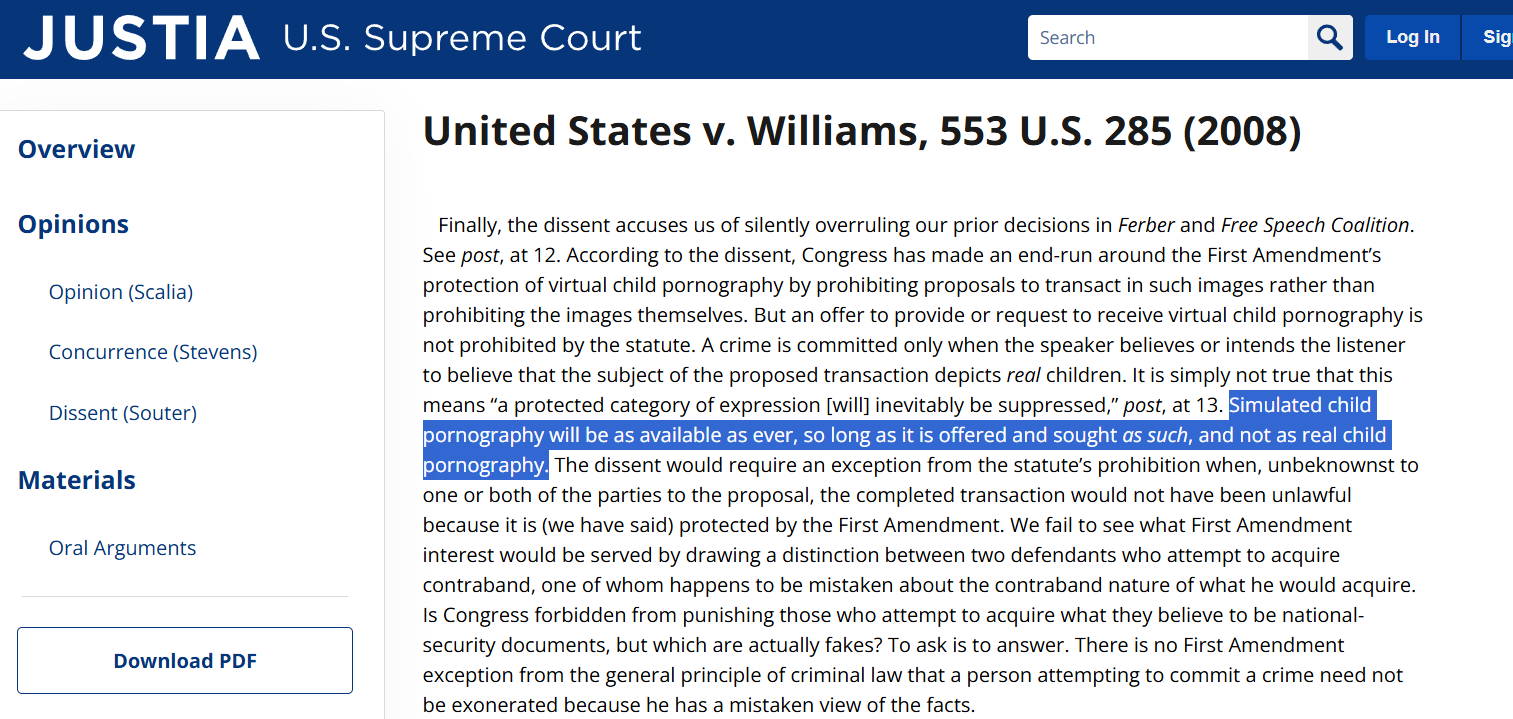Go to the Overview section

click(x=76, y=149)
